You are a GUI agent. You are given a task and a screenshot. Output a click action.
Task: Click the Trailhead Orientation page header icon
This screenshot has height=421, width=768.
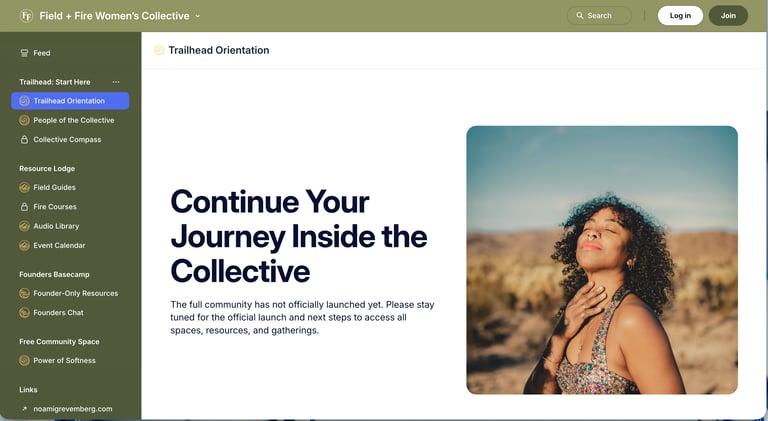159,50
